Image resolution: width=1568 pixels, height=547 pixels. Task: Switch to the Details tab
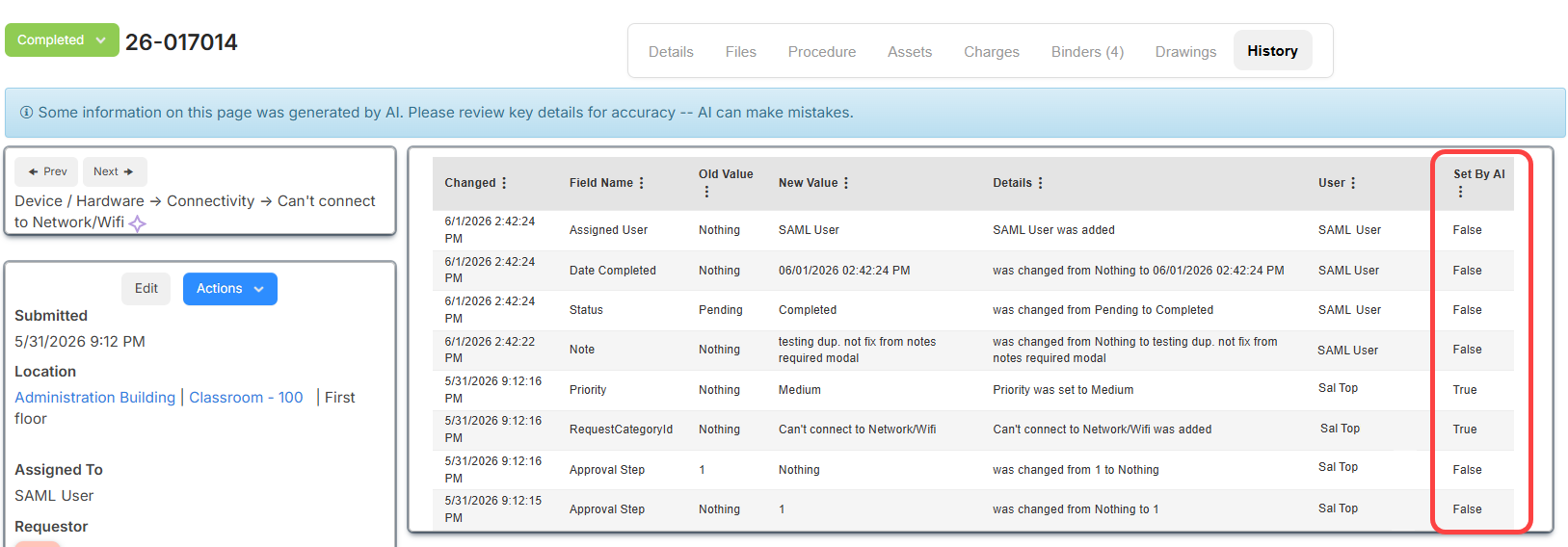(671, 52)
